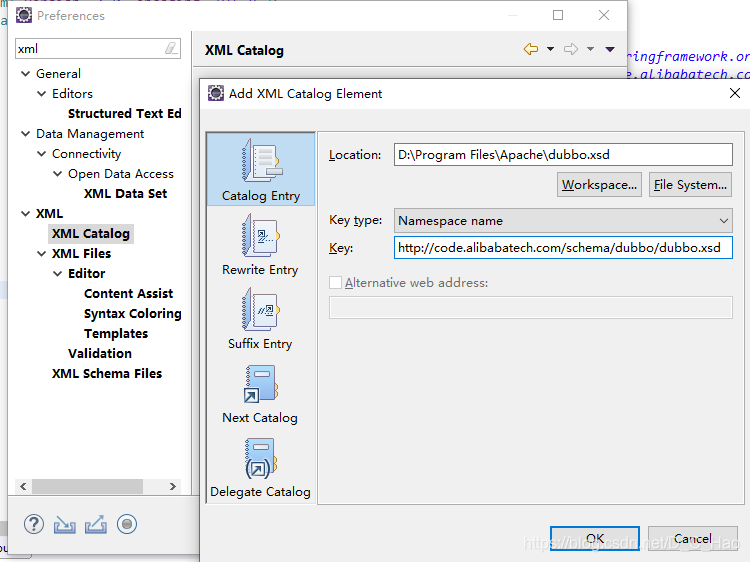Click the File System... button

[x=690, y=185]
